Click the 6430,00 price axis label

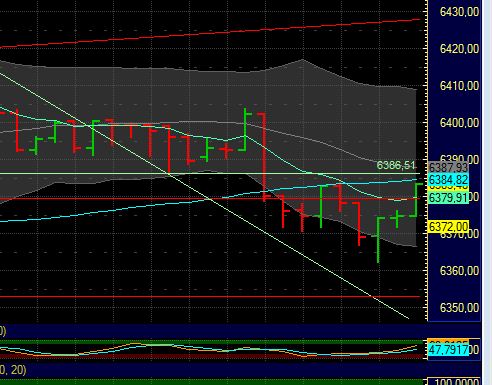click(459, 12)
